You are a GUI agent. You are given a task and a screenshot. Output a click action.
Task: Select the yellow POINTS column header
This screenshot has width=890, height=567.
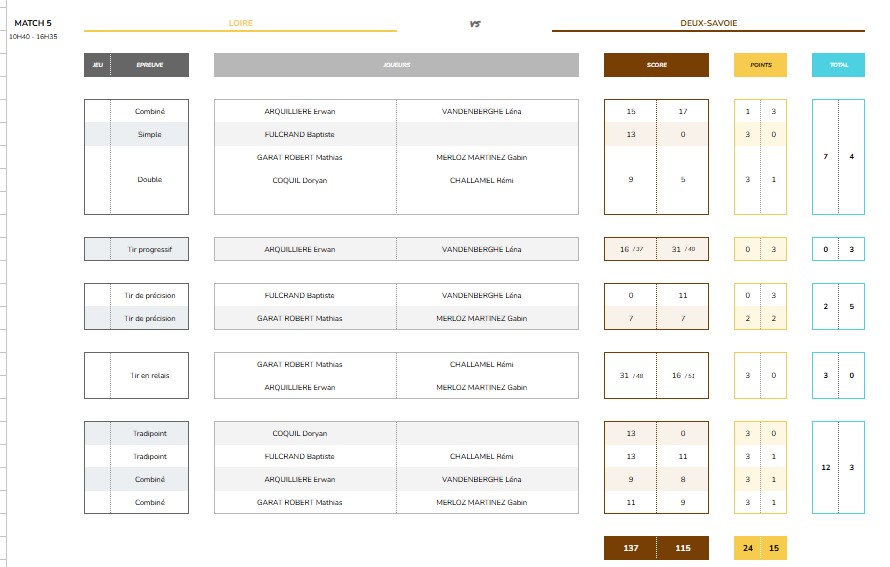tap(760, 65)
